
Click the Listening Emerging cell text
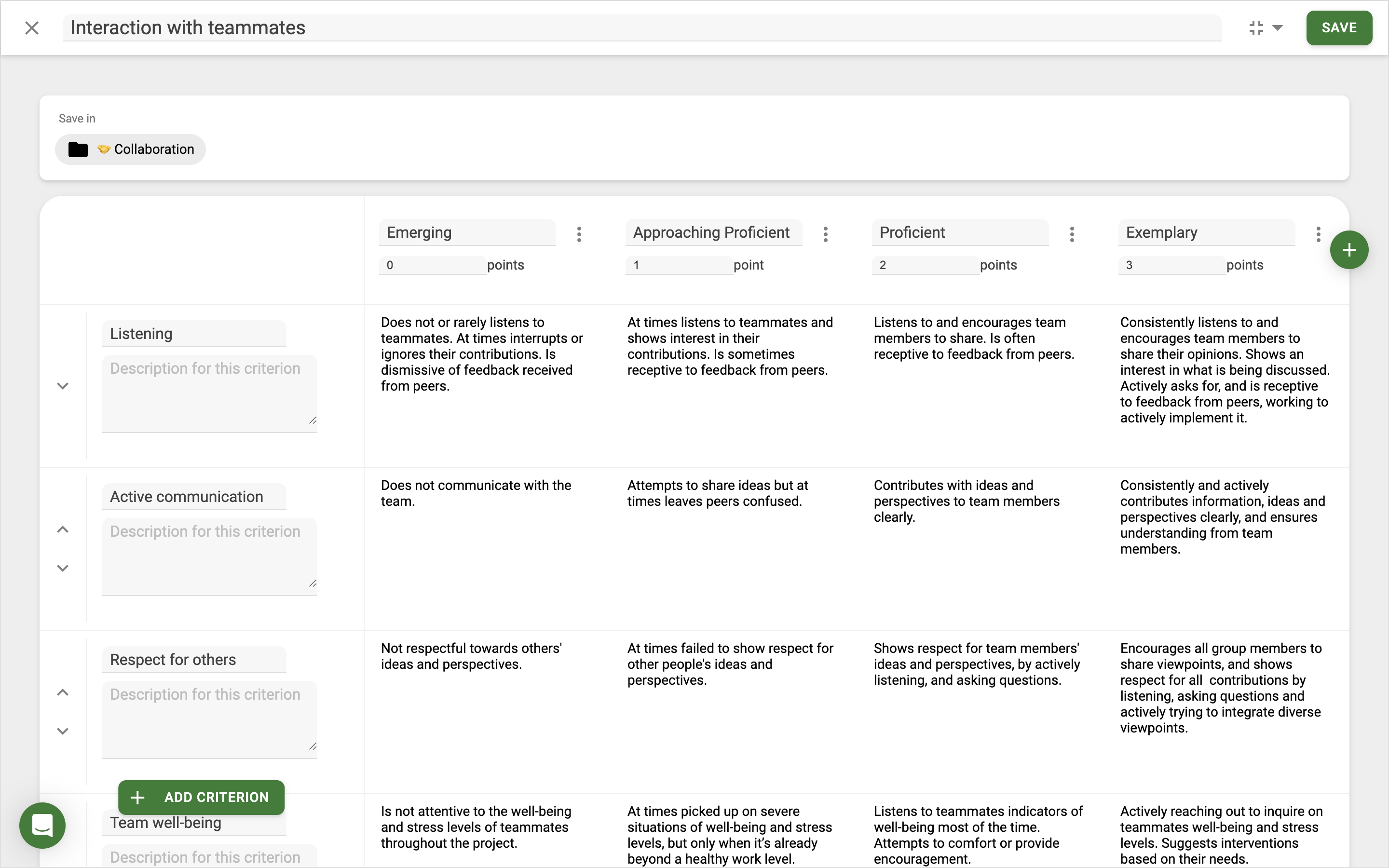coord(482,354)
